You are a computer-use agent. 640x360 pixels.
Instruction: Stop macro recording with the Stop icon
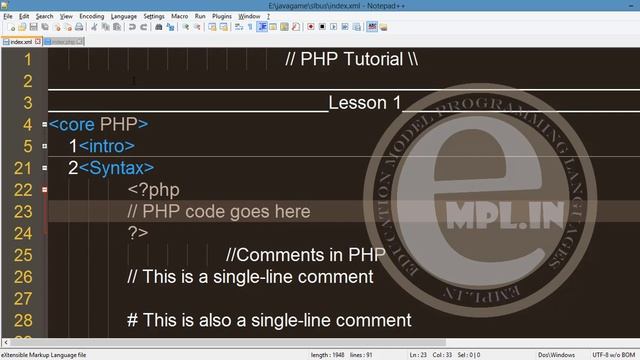click(x=322, y=27)
